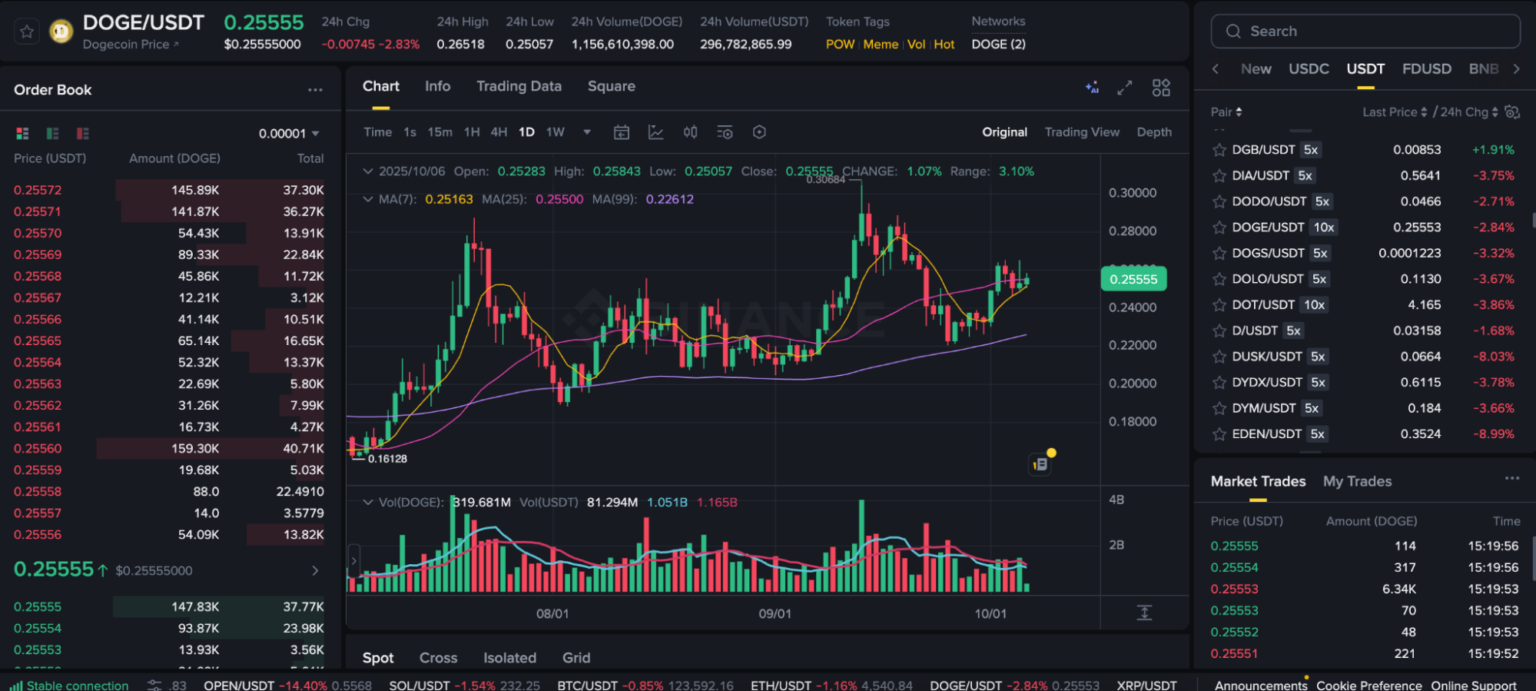1536x691 pixels.
Task: Click the volume pane resize control
Action: [x=1144, y=612]
